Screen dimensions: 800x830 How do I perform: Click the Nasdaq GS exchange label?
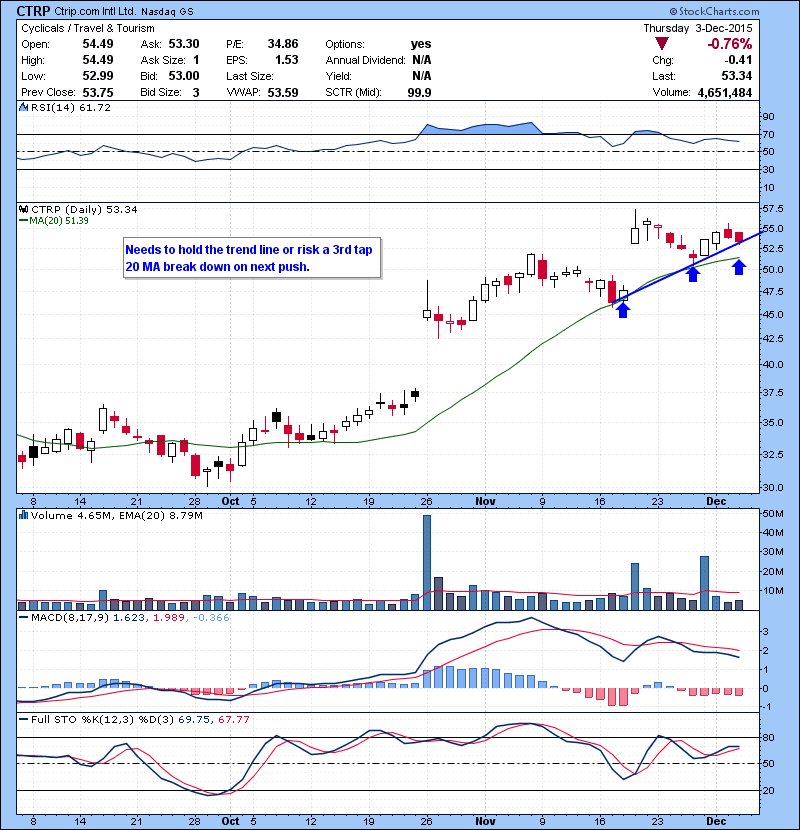(167, 11)
